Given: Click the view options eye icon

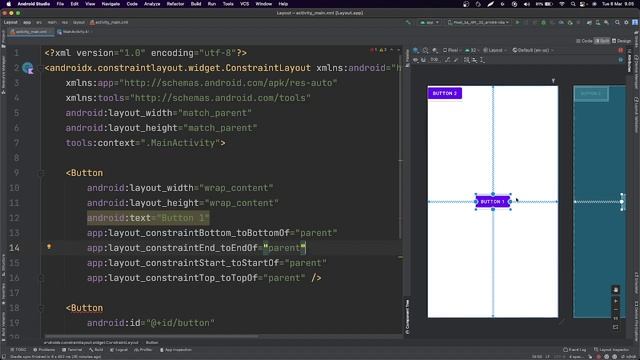Looking at the screenshot, I should [416, 60].
